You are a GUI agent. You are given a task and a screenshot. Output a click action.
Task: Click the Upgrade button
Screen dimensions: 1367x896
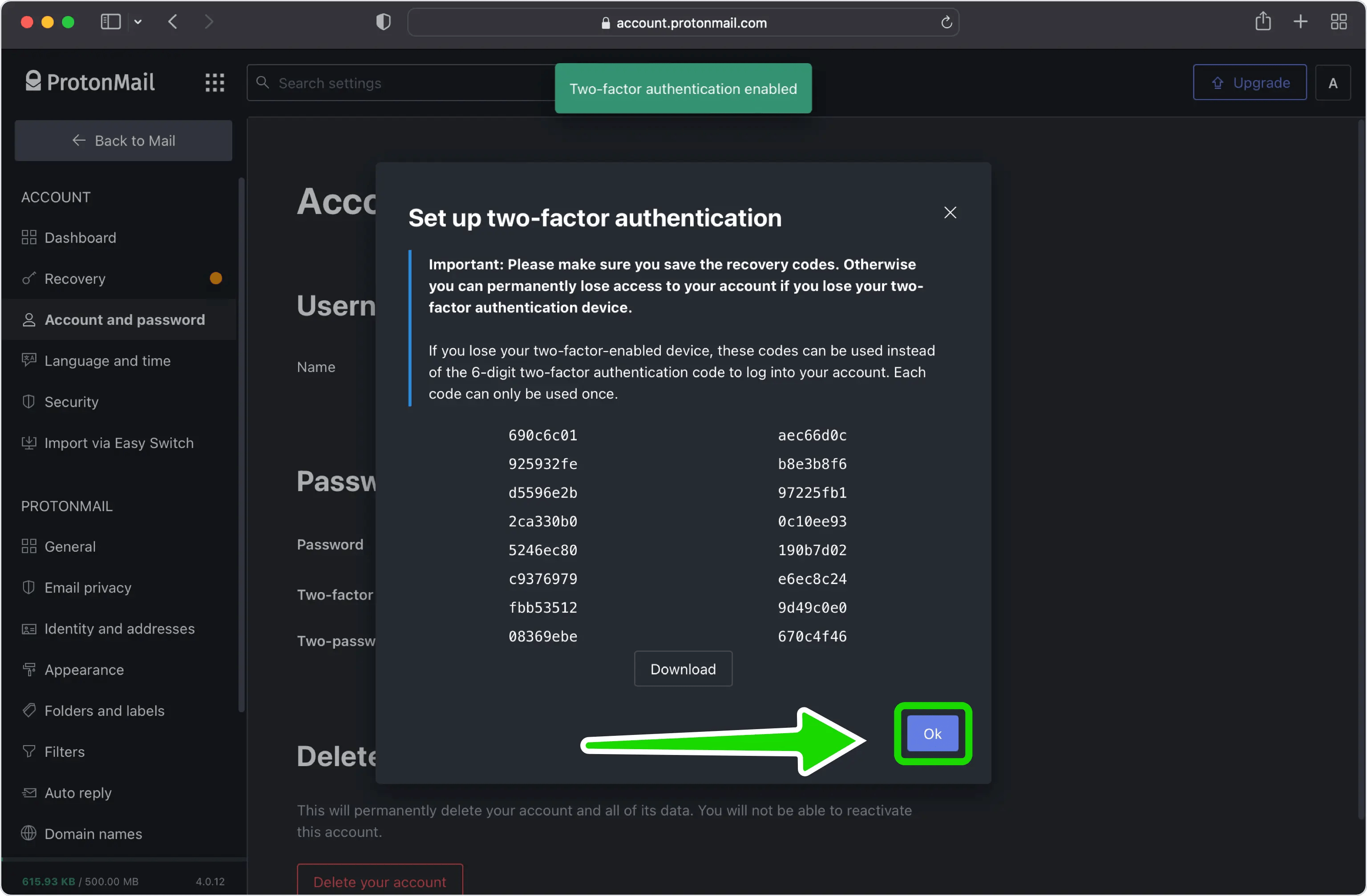1250,82
